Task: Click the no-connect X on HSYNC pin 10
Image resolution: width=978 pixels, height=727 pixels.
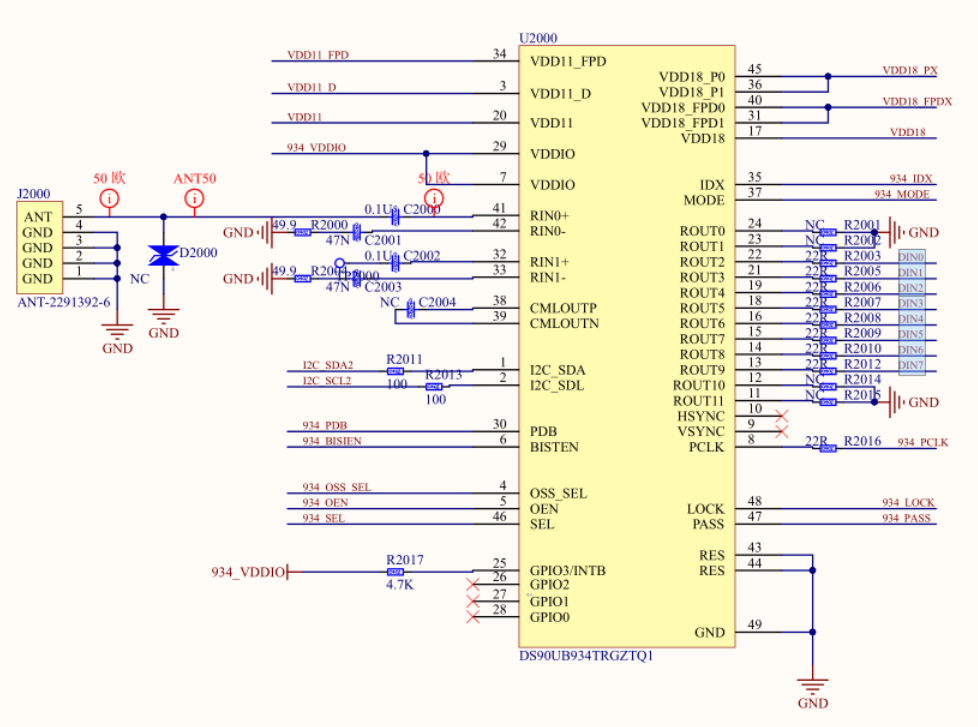Action: click(782, 416)
